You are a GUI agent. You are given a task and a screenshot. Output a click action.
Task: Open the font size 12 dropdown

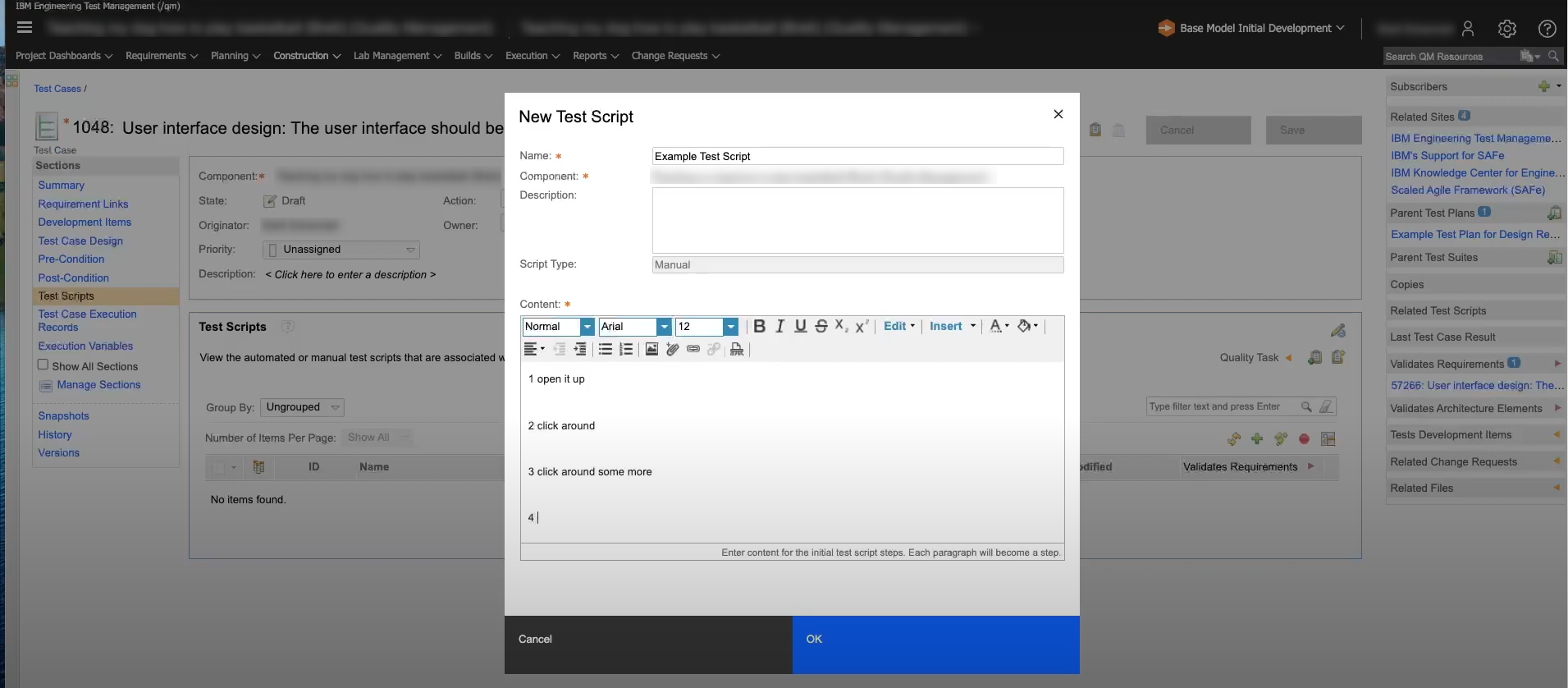pyautogui.click(x=730, y=327)
